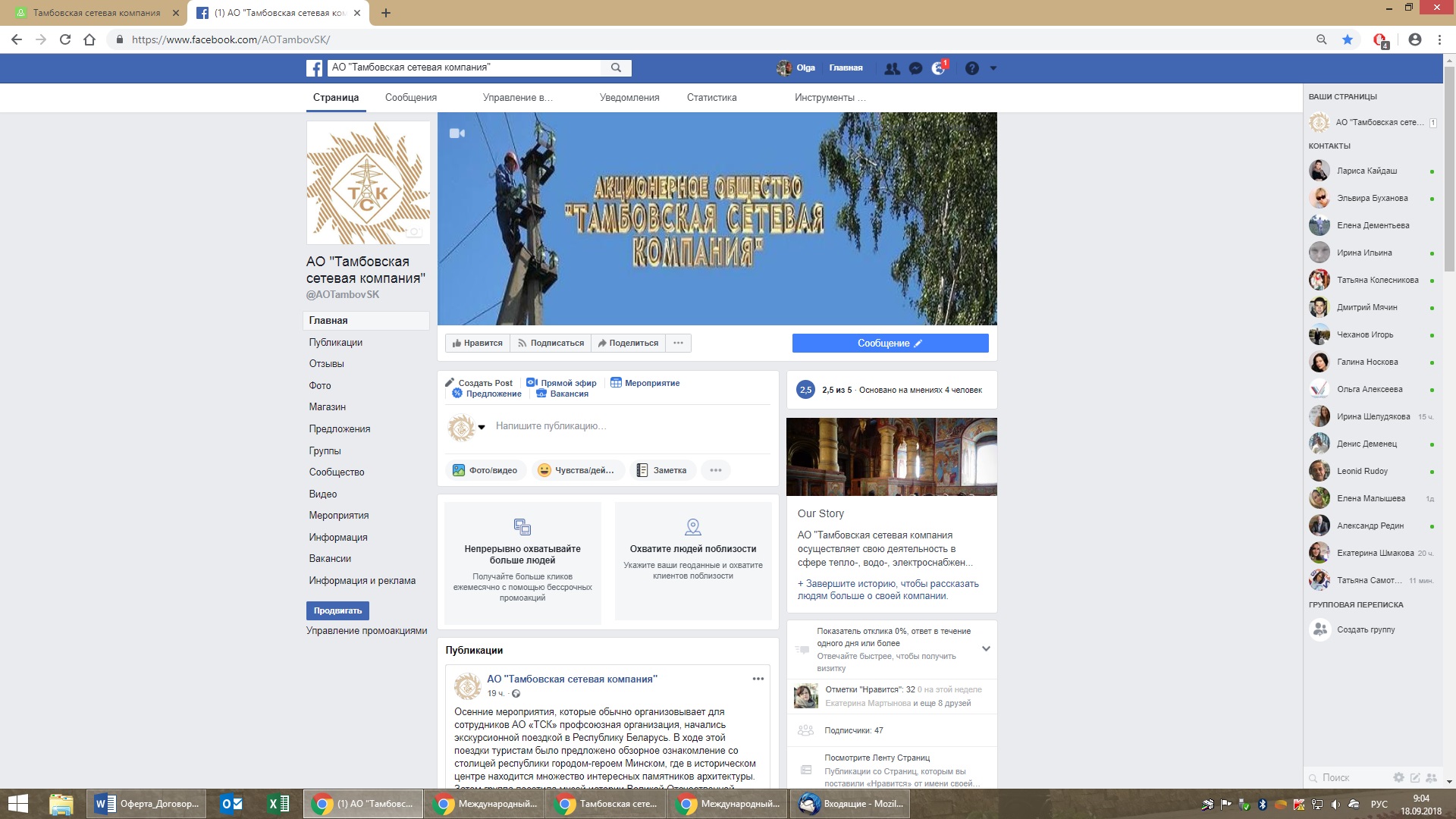1456x819 pixels.
Task: Click the browser reload button
Action: pos(65,39)
